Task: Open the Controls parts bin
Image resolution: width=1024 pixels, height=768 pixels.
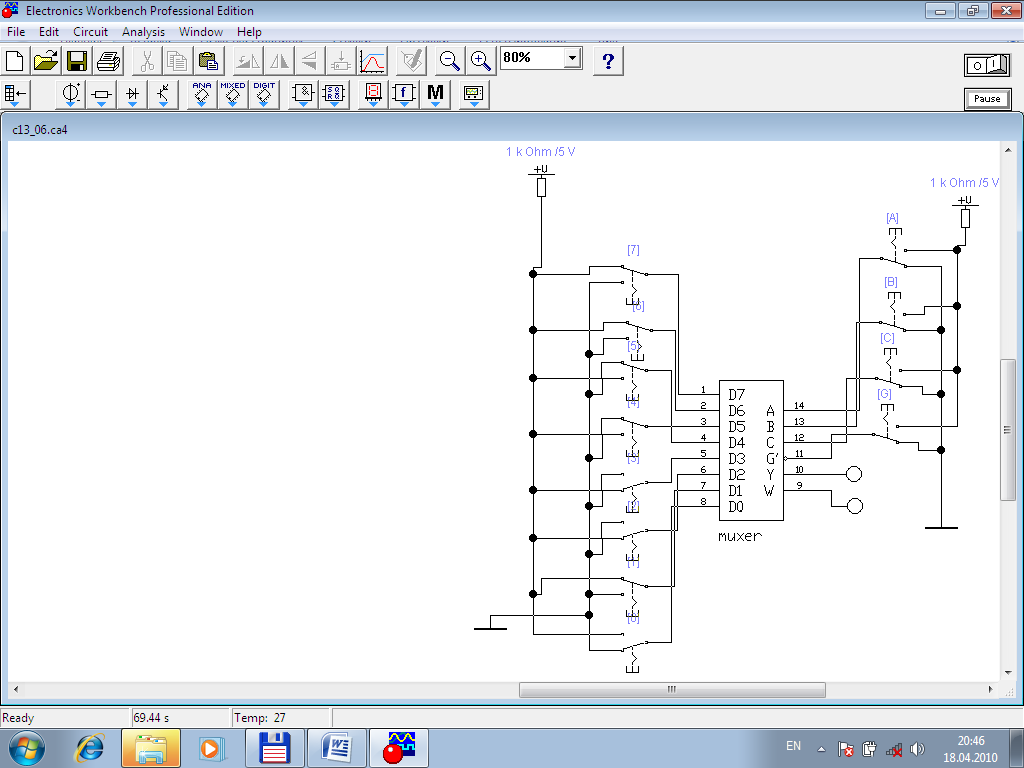Action: (404, 95)
